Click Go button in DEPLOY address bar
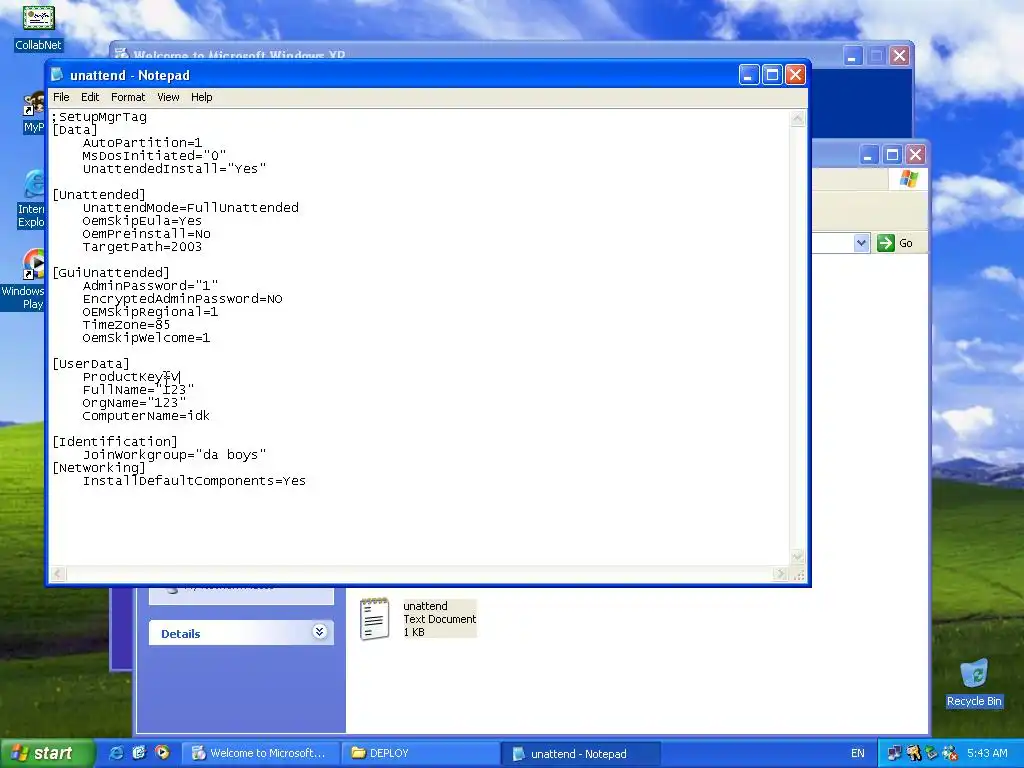 [895, 243]
